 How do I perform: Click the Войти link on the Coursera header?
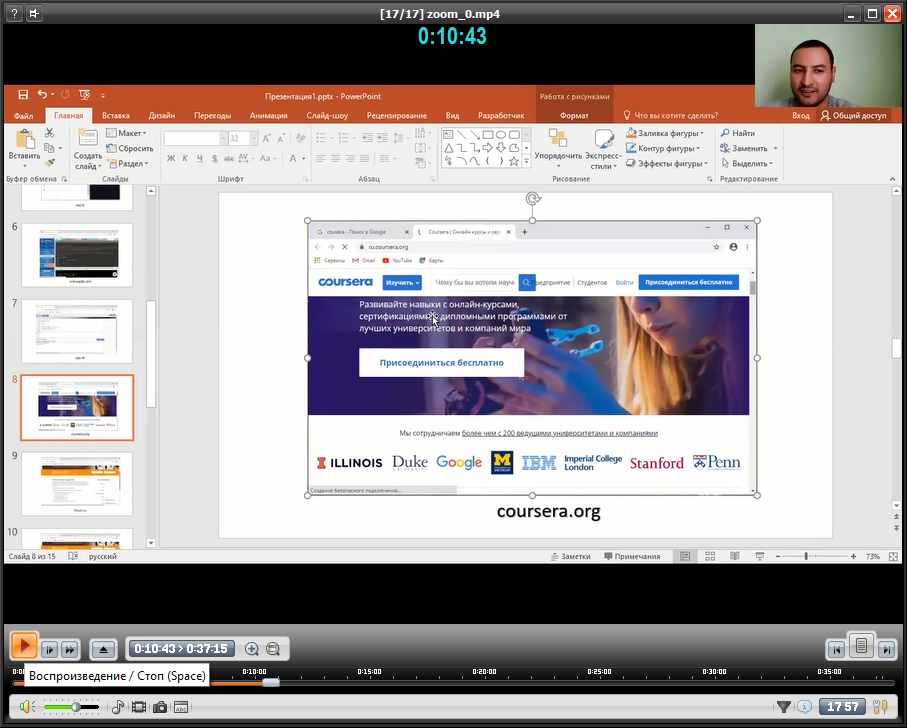click(624, 282)
